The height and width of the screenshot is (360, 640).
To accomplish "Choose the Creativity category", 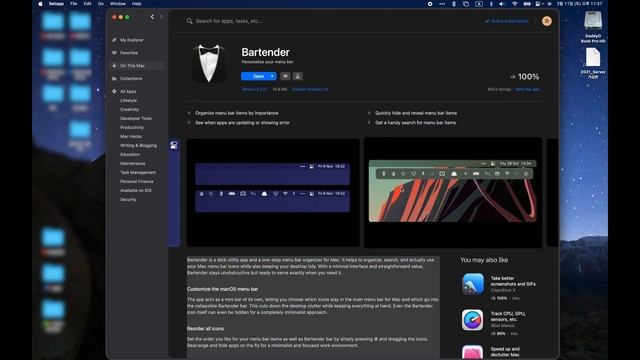I will (x=129, y=109).
